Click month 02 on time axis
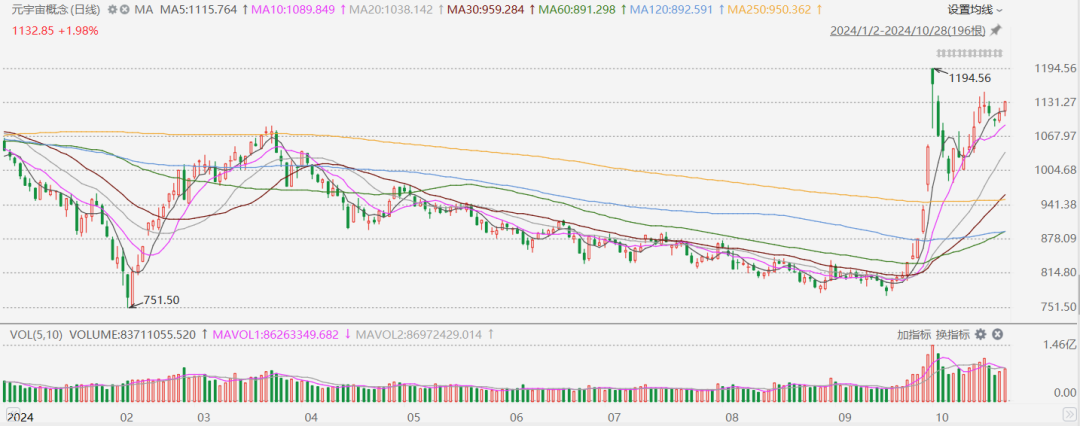Image resolution: width=1080 pixels, height=426 pixels. click(125, 418)
